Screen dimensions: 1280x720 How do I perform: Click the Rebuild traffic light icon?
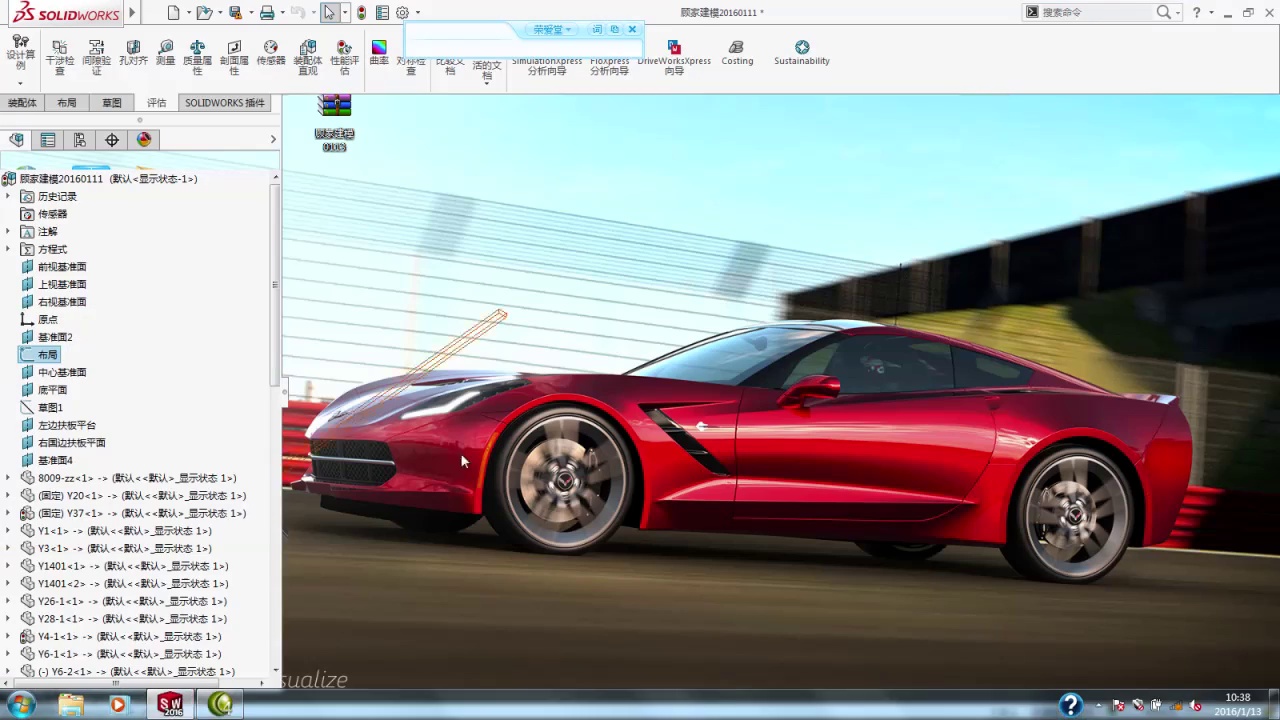(x=361, y=13)
